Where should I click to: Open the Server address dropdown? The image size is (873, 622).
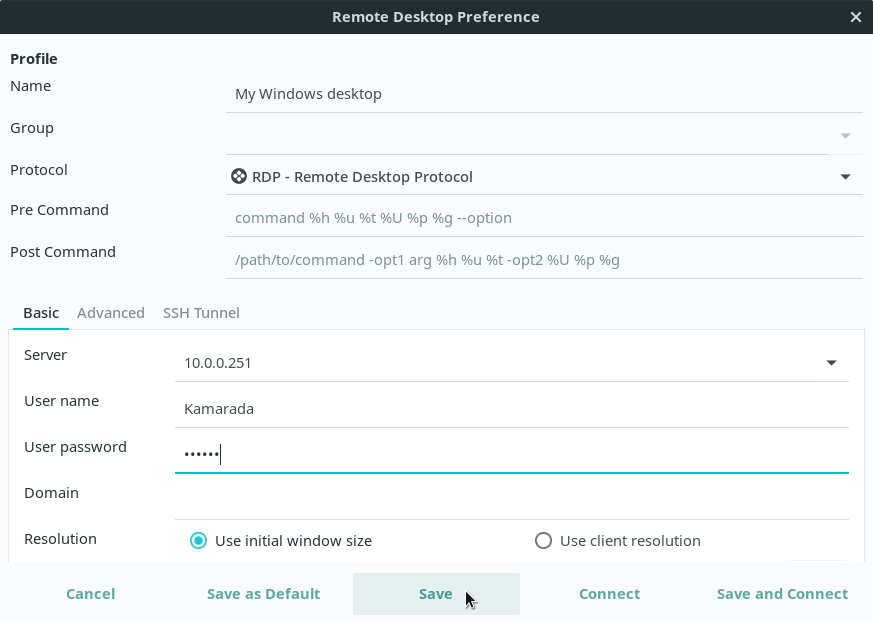click(x=831, y=363)
